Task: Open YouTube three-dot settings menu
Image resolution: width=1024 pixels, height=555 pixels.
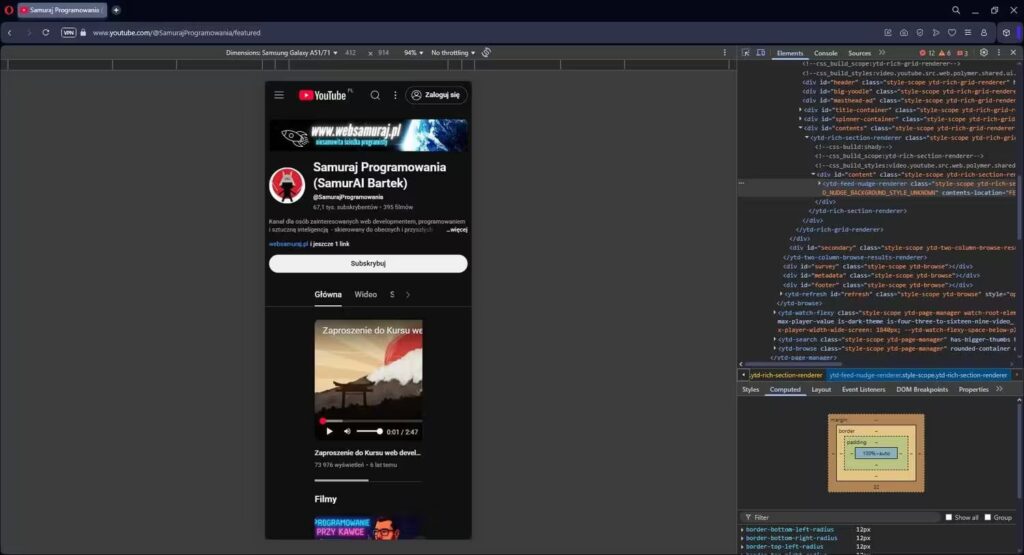Action: 395,95
